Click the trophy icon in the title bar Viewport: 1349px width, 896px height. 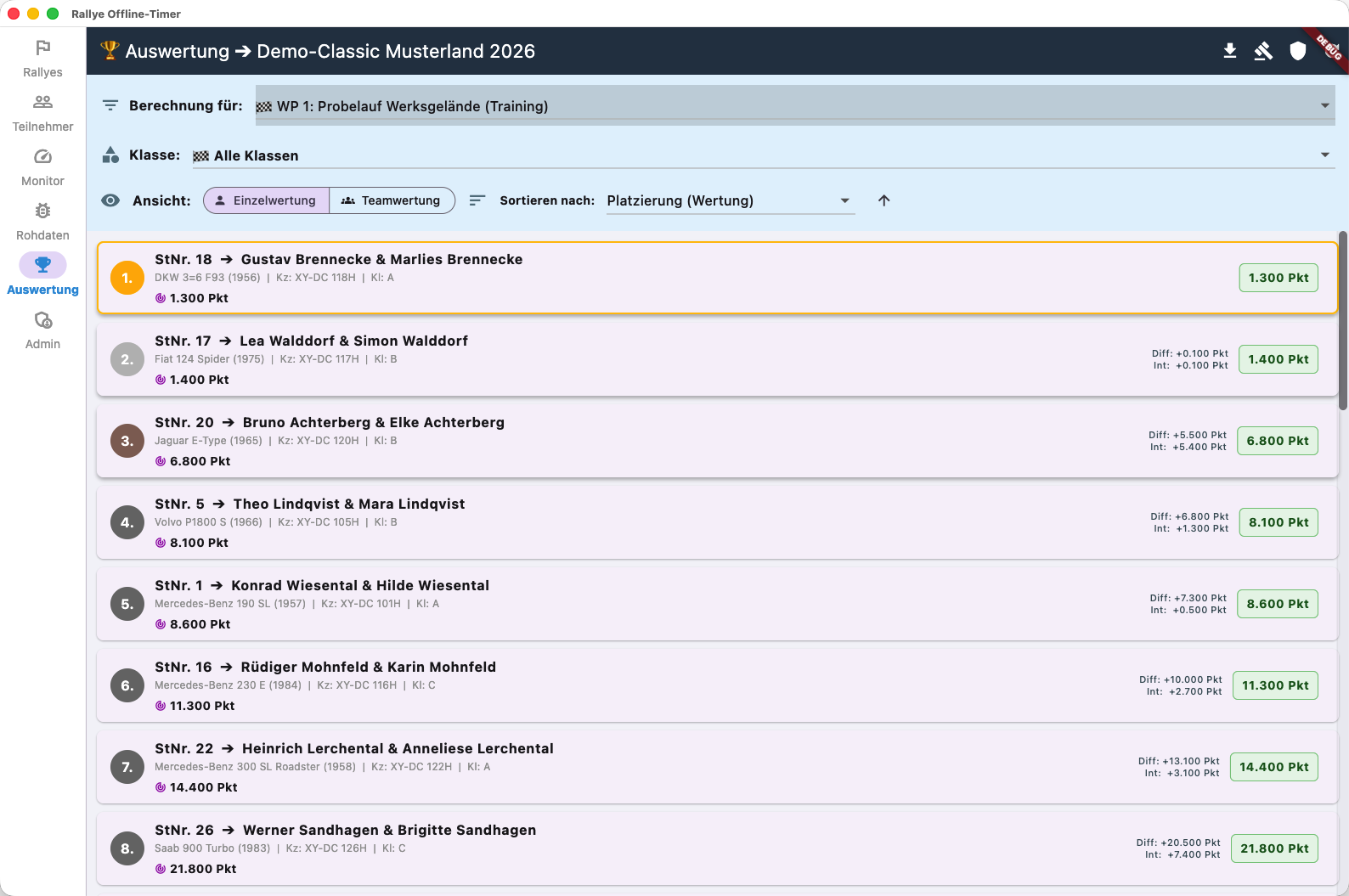click(x=110, y=50)
